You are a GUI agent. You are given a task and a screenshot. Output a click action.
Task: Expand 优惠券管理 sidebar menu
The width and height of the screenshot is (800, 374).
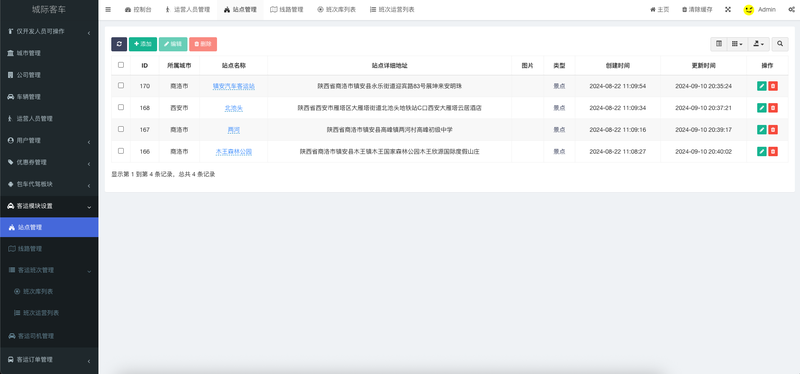[x=49, y=162]
